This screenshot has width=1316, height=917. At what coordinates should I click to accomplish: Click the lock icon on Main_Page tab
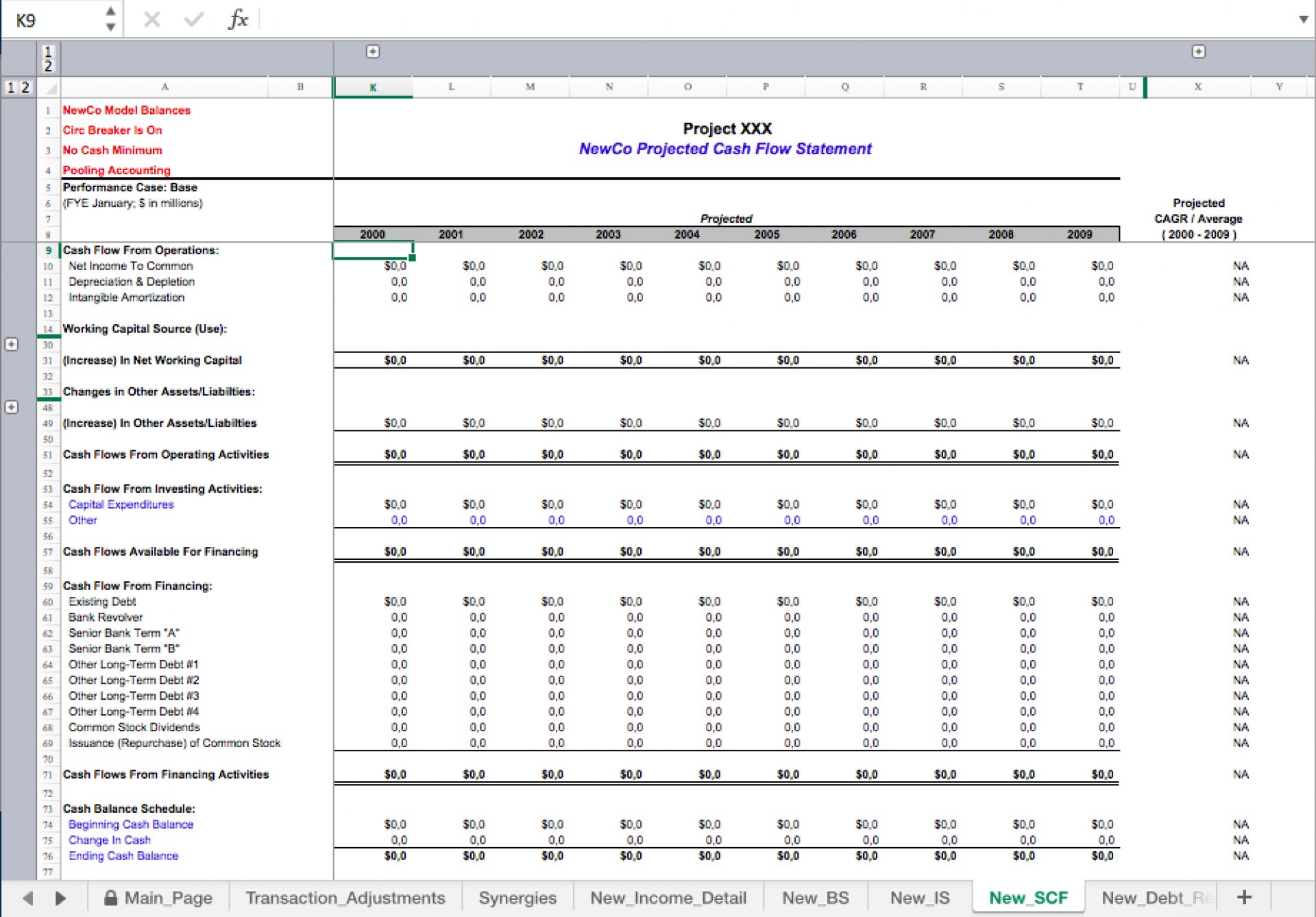[110, 897]
